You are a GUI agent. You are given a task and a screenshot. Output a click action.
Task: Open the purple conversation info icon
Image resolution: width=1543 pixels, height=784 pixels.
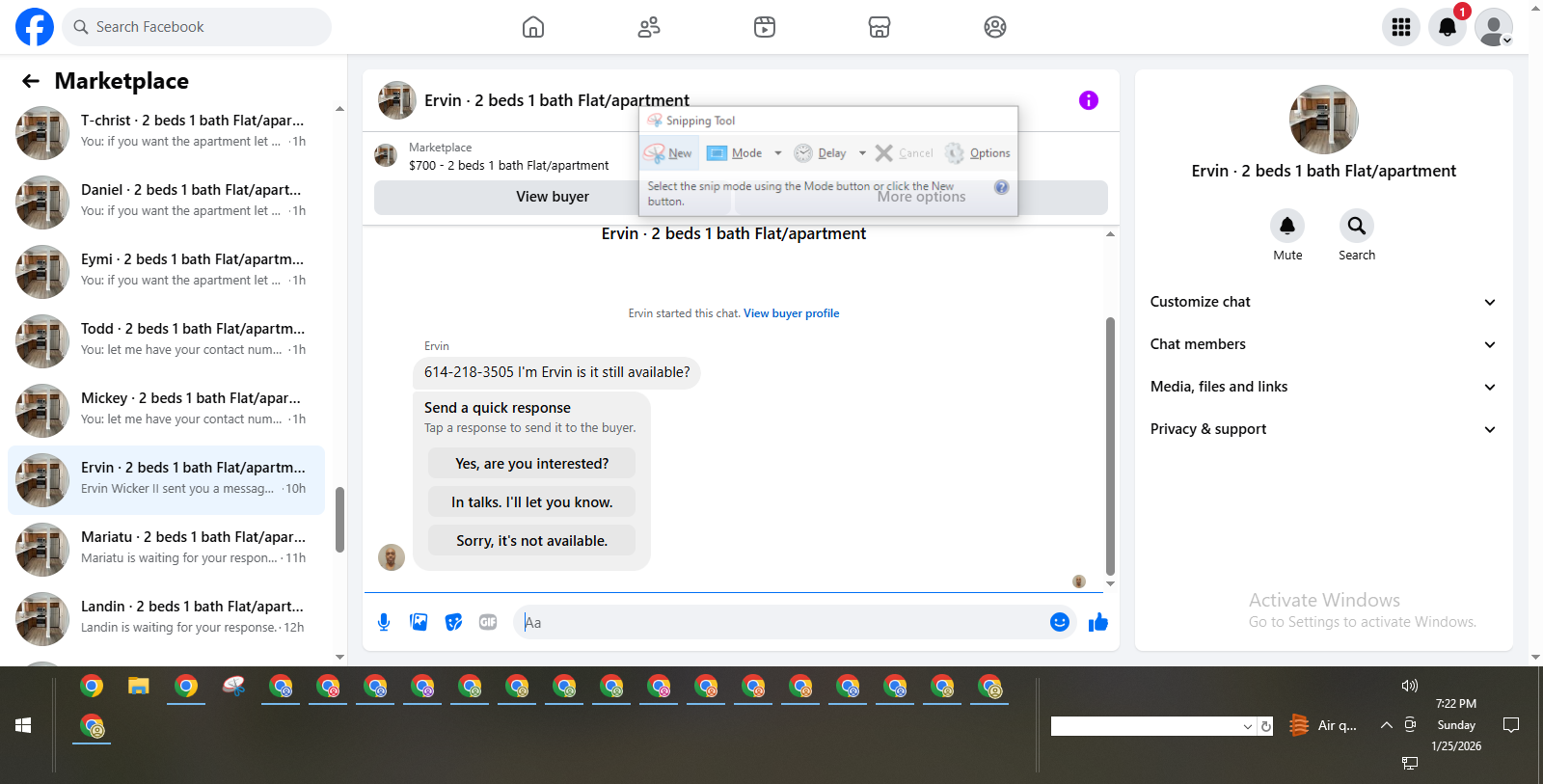click(x=1089, y=100)
